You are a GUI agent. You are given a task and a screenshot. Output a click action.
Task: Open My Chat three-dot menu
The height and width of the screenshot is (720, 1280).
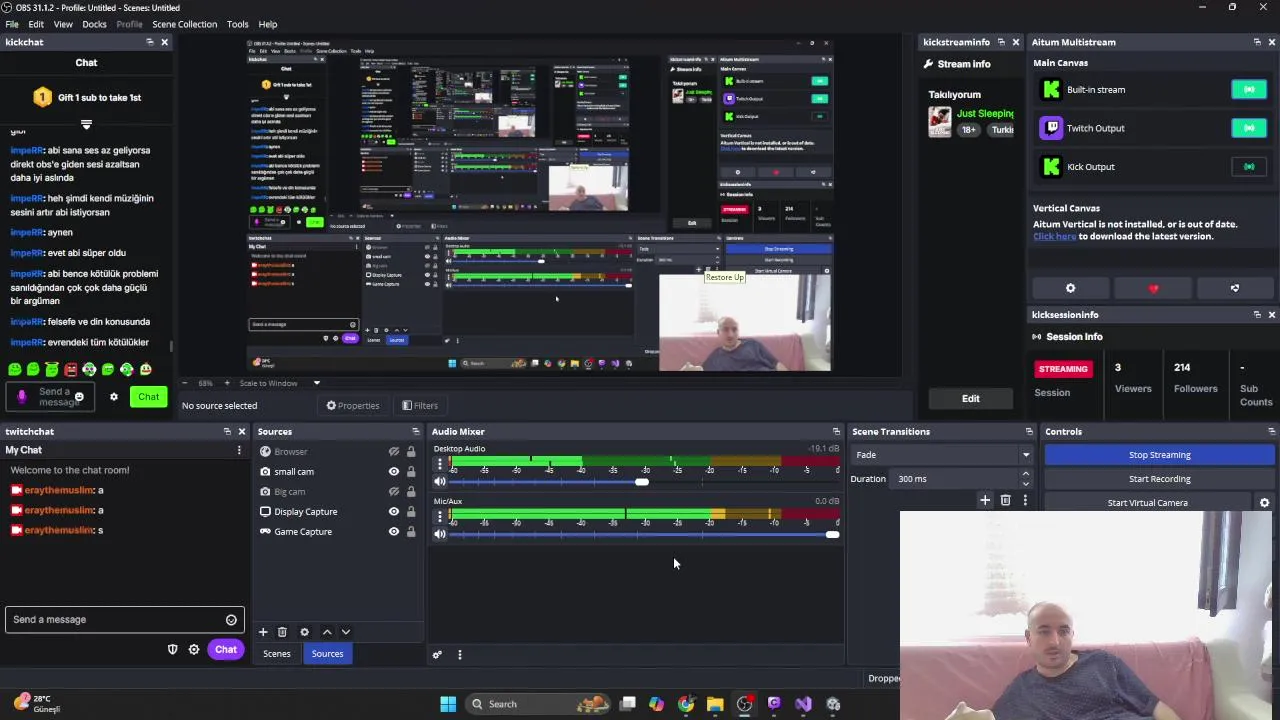tap(239, 450)
